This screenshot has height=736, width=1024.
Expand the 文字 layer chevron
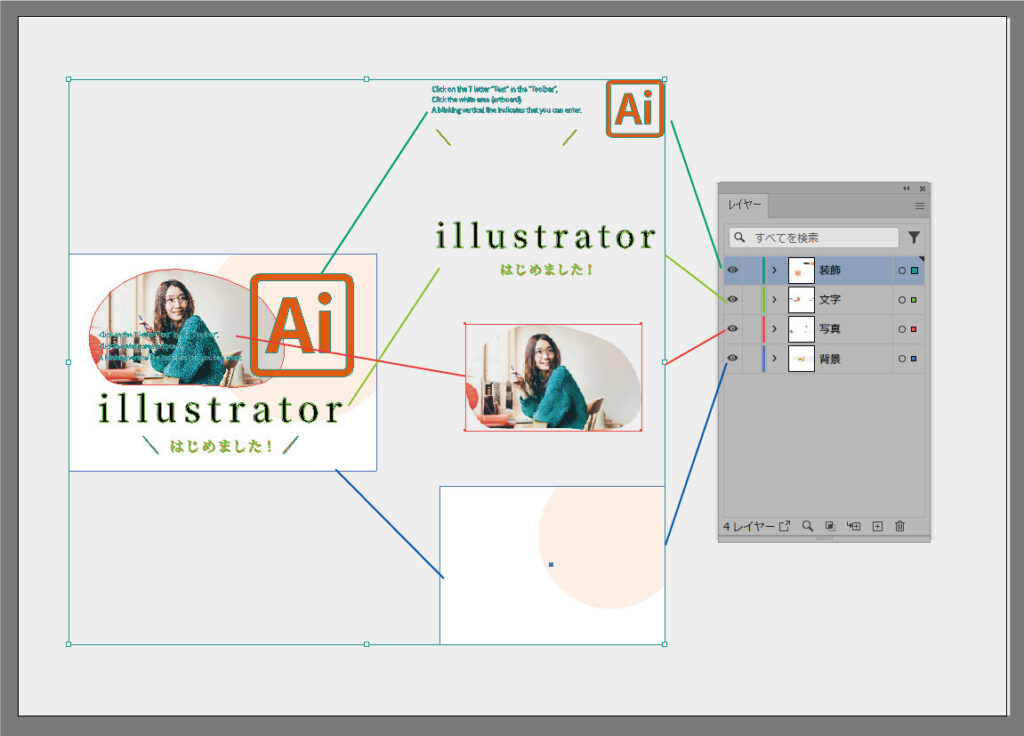pos(774,299)
